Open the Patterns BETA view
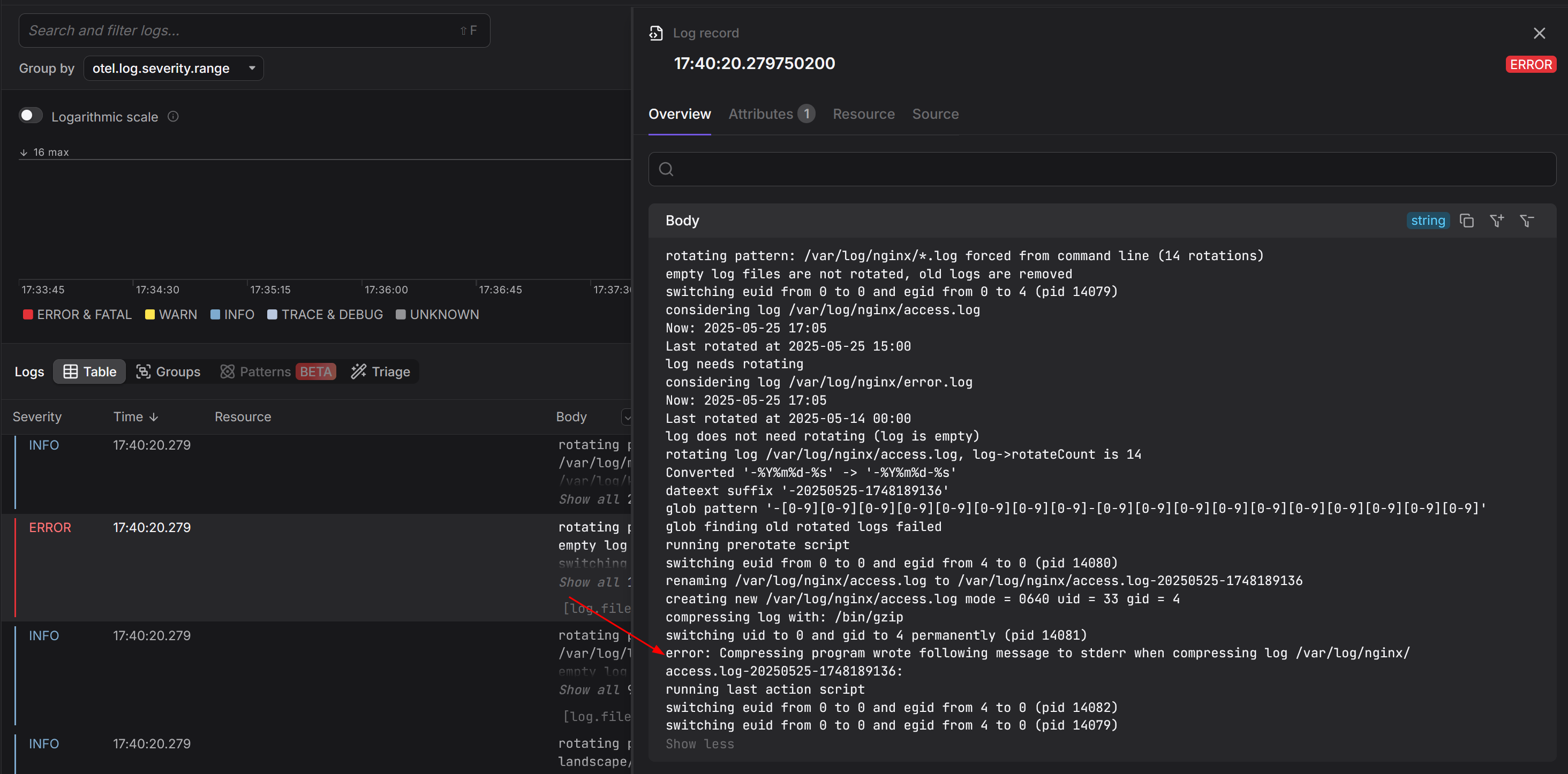This screenshot has height=774, width=1568. tap(277, 371)
